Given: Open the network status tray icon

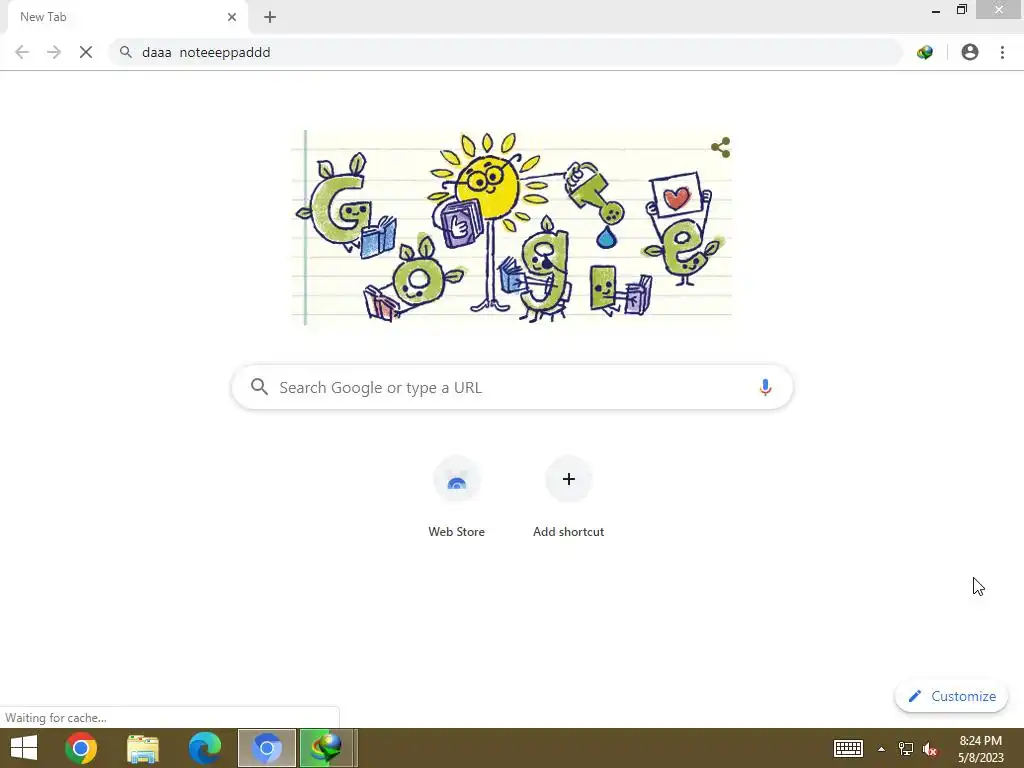Looking at the screenshot, I should 906,749.
